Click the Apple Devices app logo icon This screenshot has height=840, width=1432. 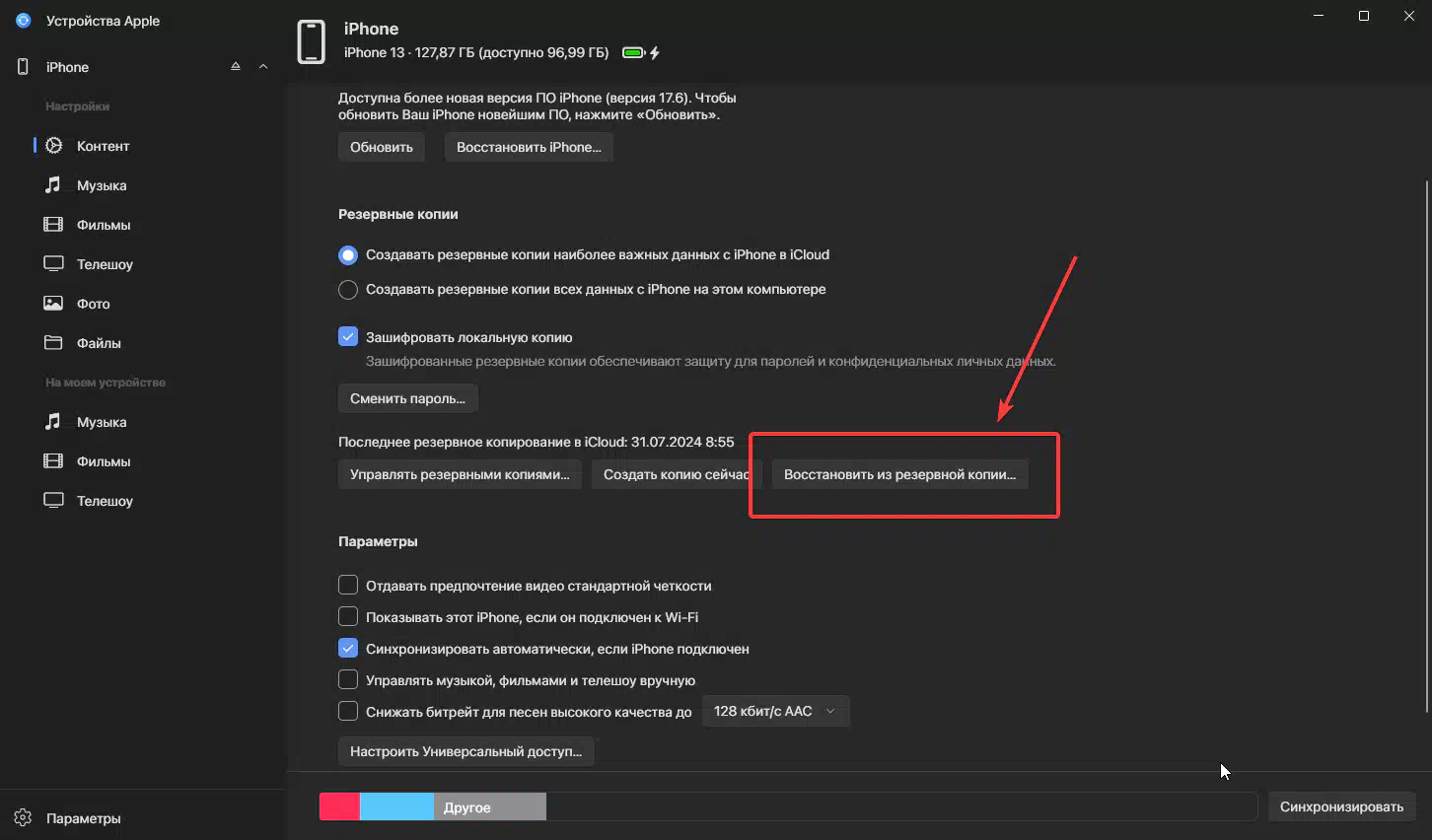(x=24, y=20)
